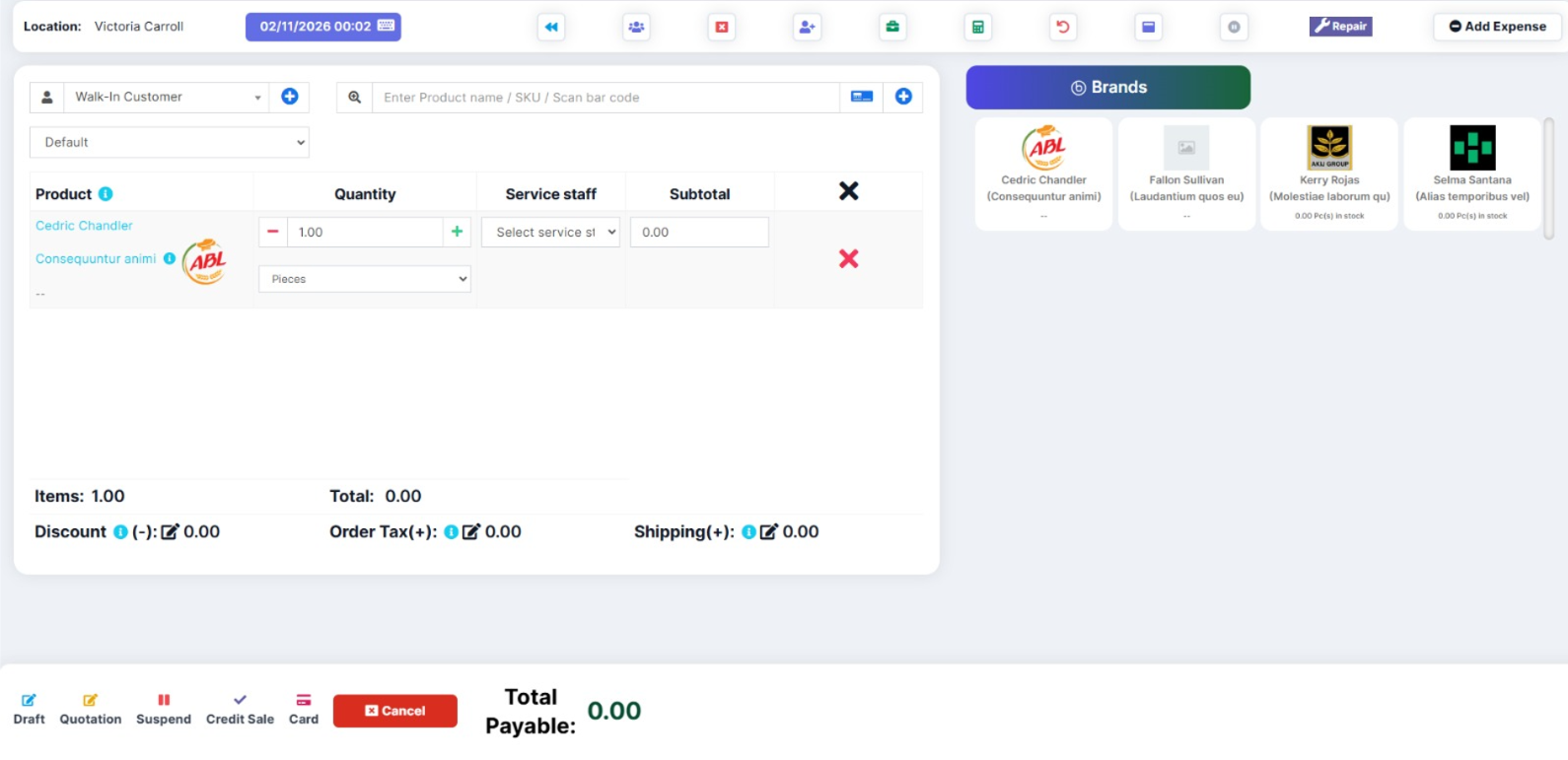
Task: Click the blue rewind go-back icon
Action: tap(551, 27)
